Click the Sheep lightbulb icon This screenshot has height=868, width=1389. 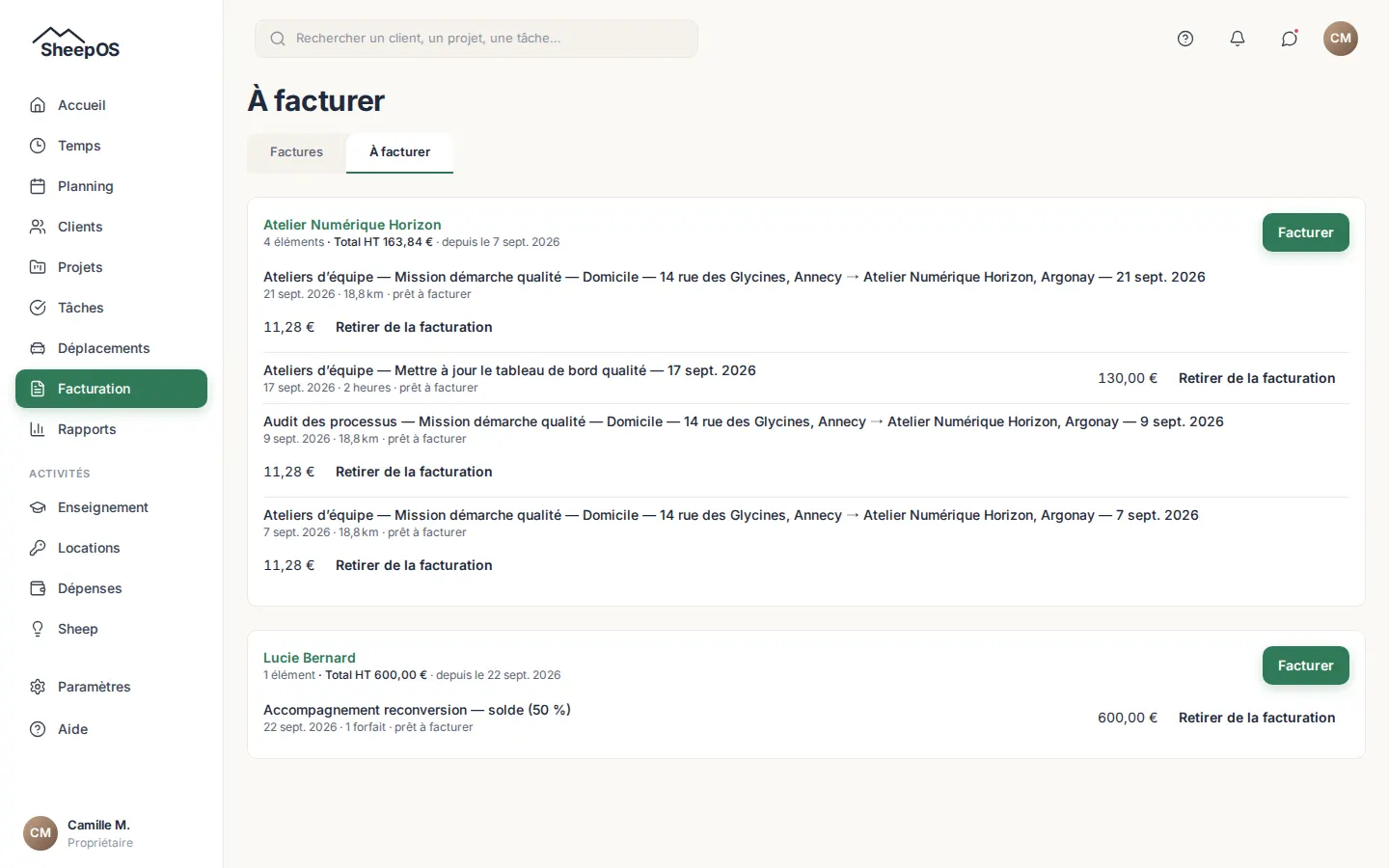click(x=38, y=629)
